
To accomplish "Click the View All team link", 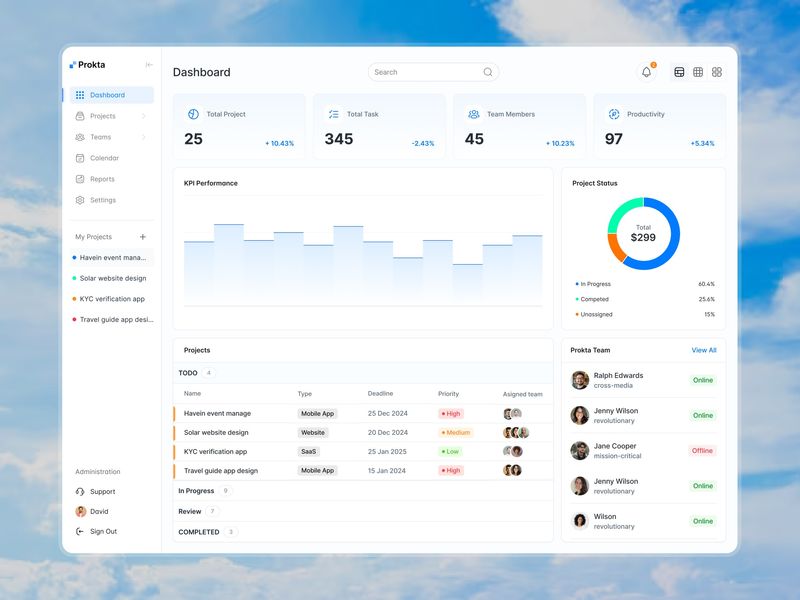I will [x=703, y=350].
